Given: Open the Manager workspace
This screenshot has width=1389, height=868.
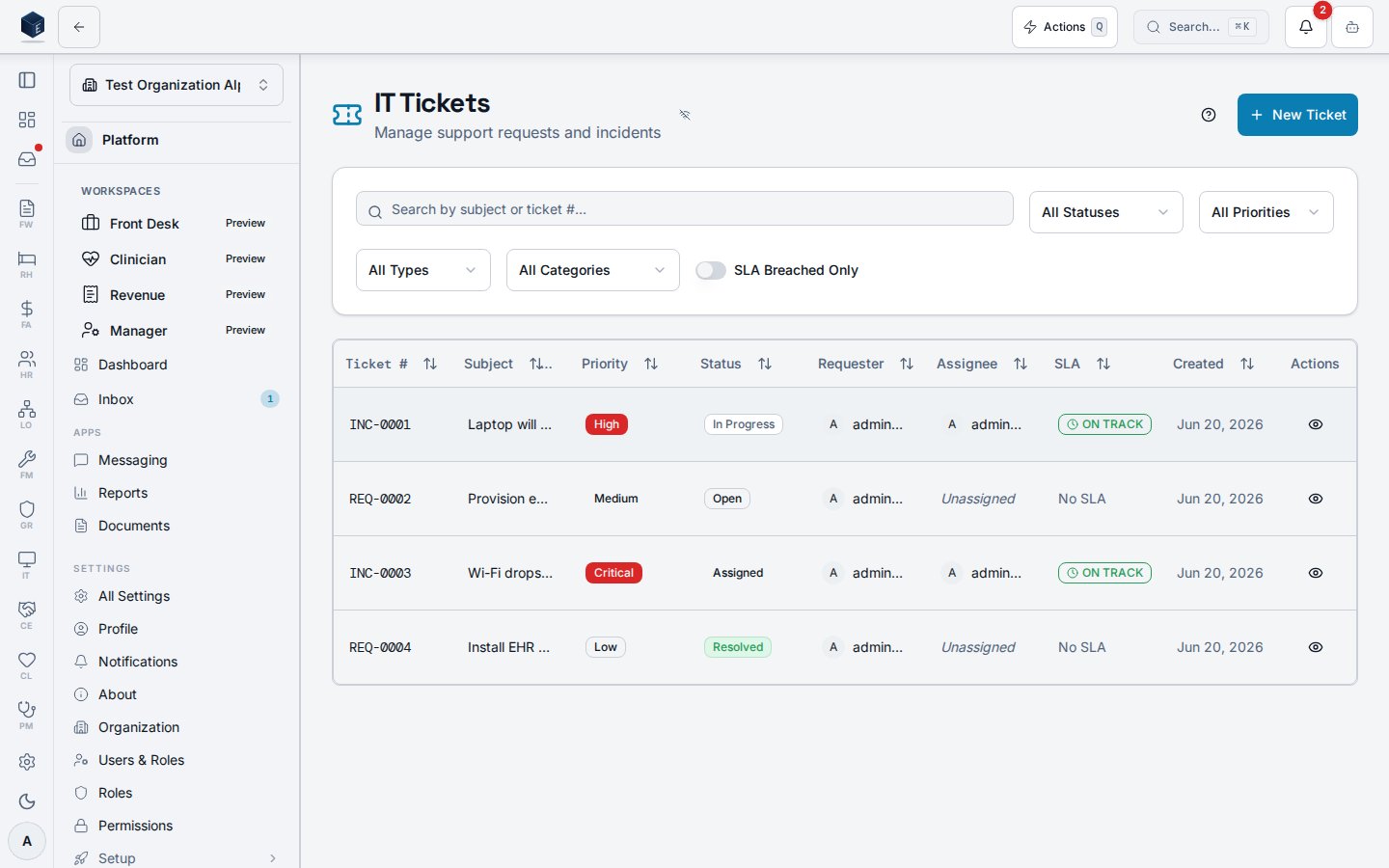Looking at the screenshot, I should click(x=177, y=331).
